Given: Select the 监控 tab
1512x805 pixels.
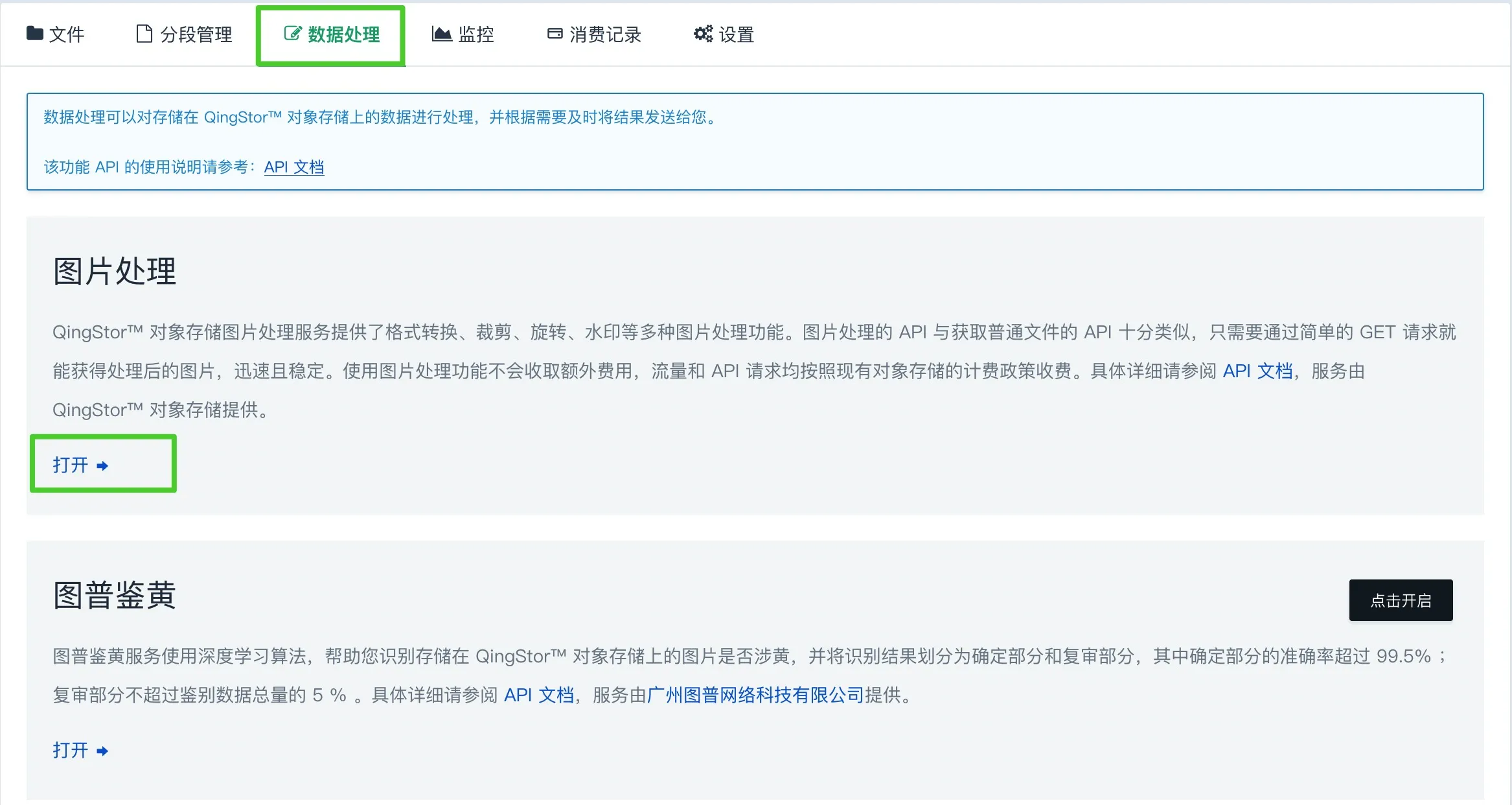Looking at the screenshot, I should [x=475, y=34].
